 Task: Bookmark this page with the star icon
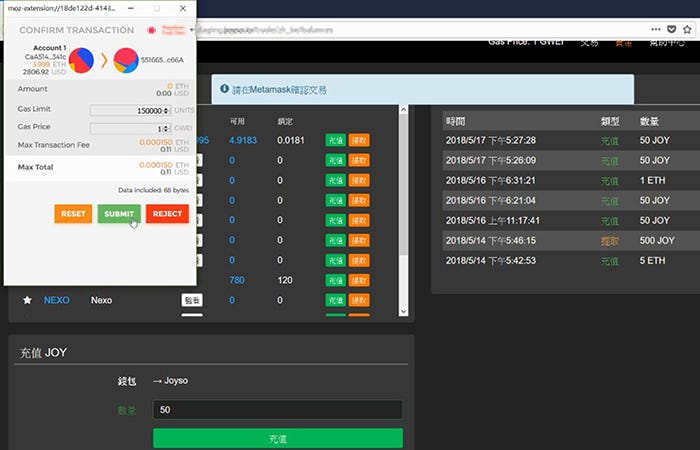coord(687,29)
